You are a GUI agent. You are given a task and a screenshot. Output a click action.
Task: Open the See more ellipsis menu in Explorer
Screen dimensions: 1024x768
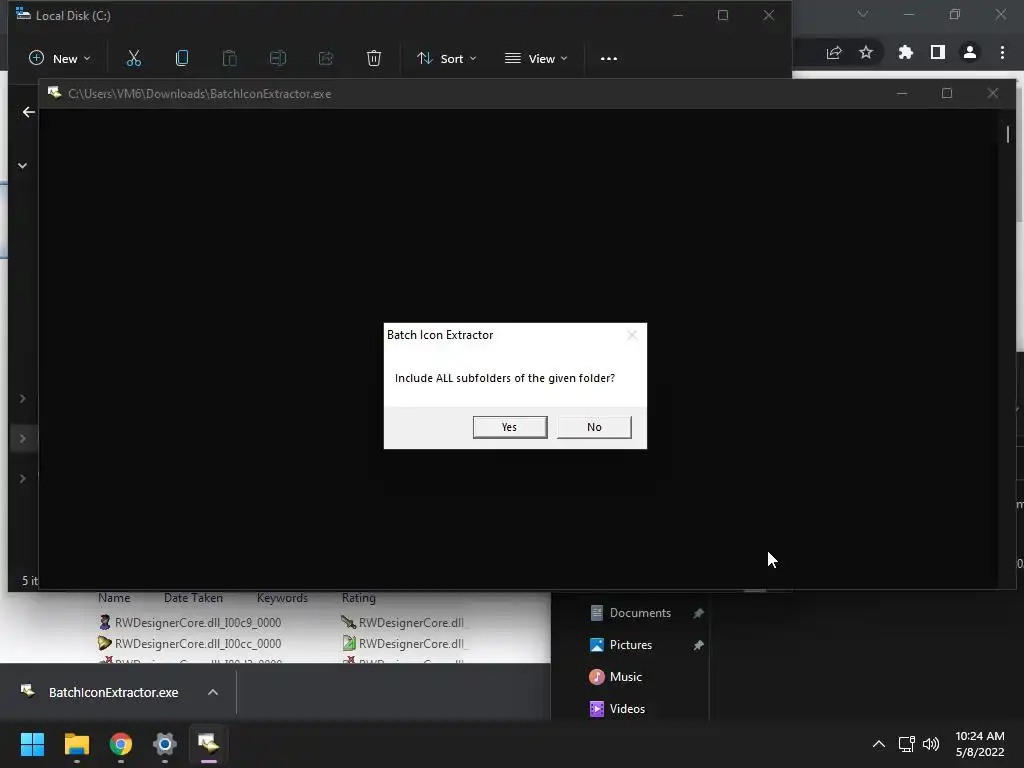coord(609,59)
